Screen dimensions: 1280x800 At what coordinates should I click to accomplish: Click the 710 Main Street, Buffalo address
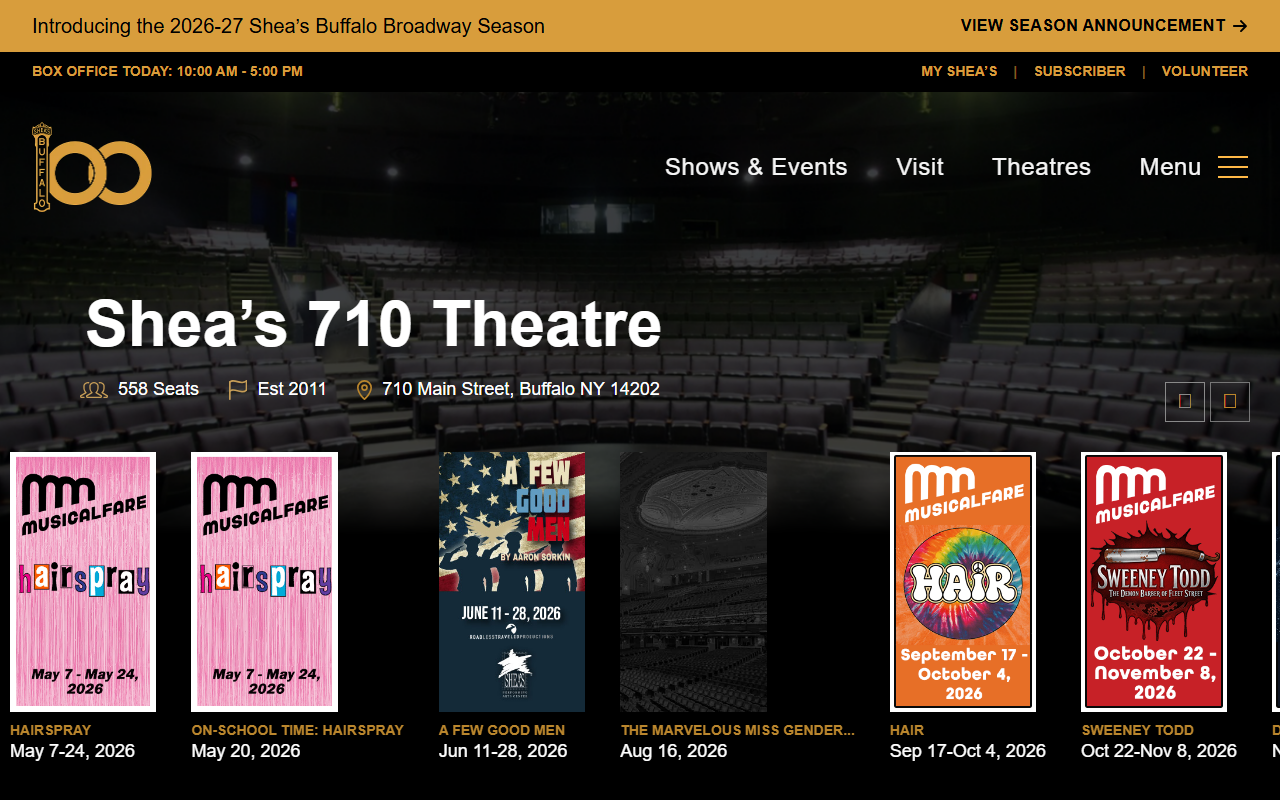pos(521,389)
